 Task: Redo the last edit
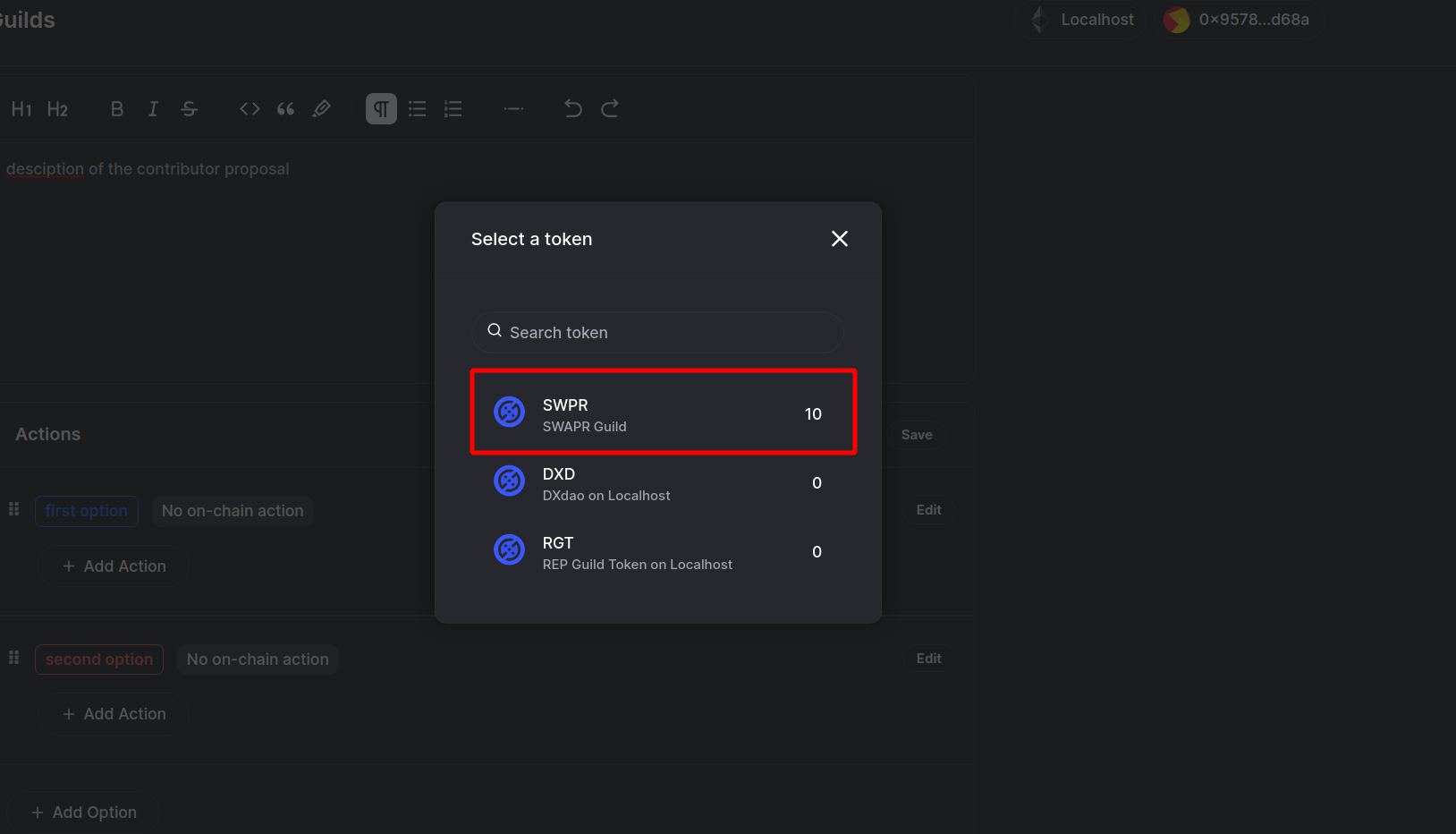point(610,109)
